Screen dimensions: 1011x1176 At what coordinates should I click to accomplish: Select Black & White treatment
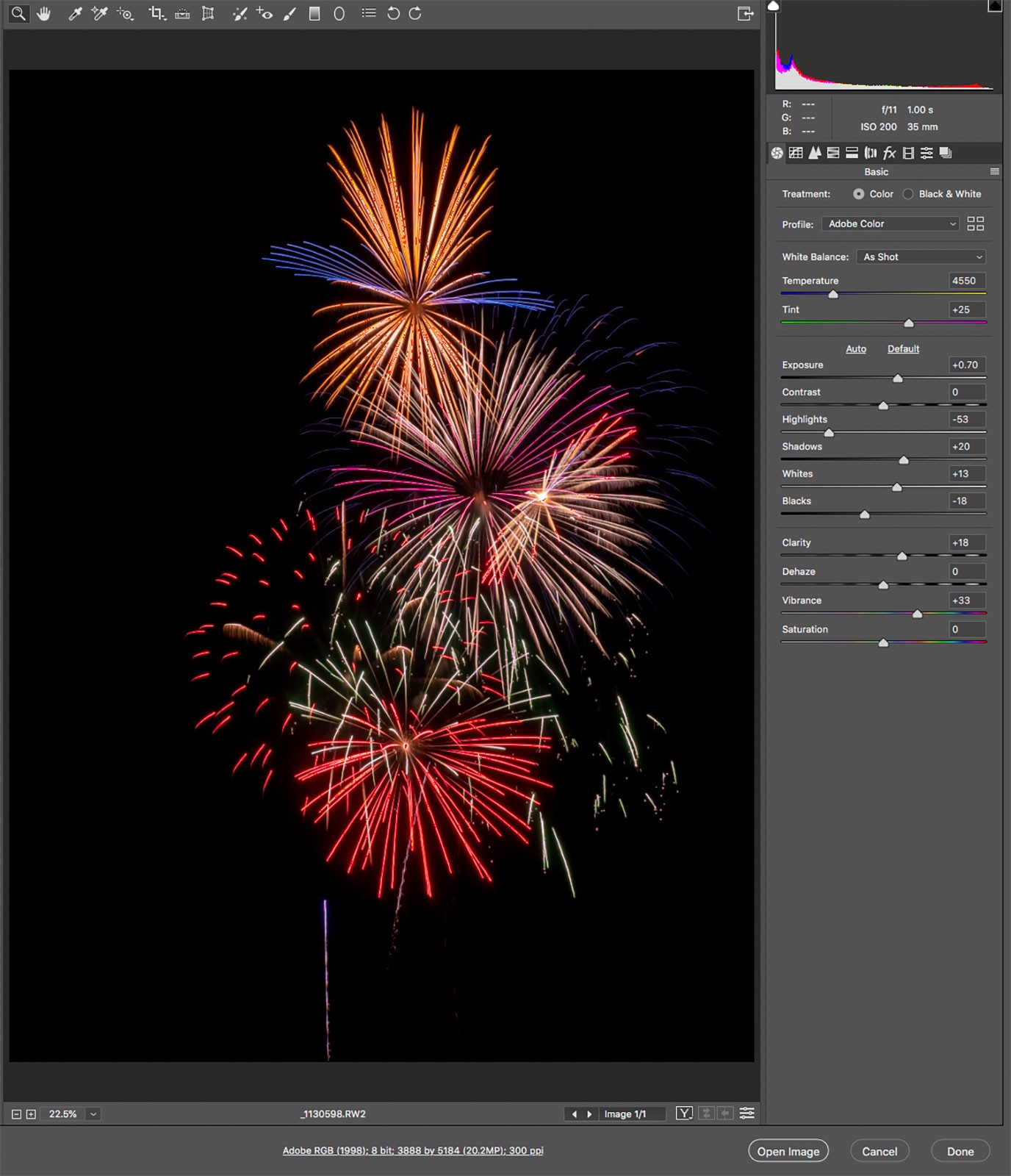tap(908, 194)
